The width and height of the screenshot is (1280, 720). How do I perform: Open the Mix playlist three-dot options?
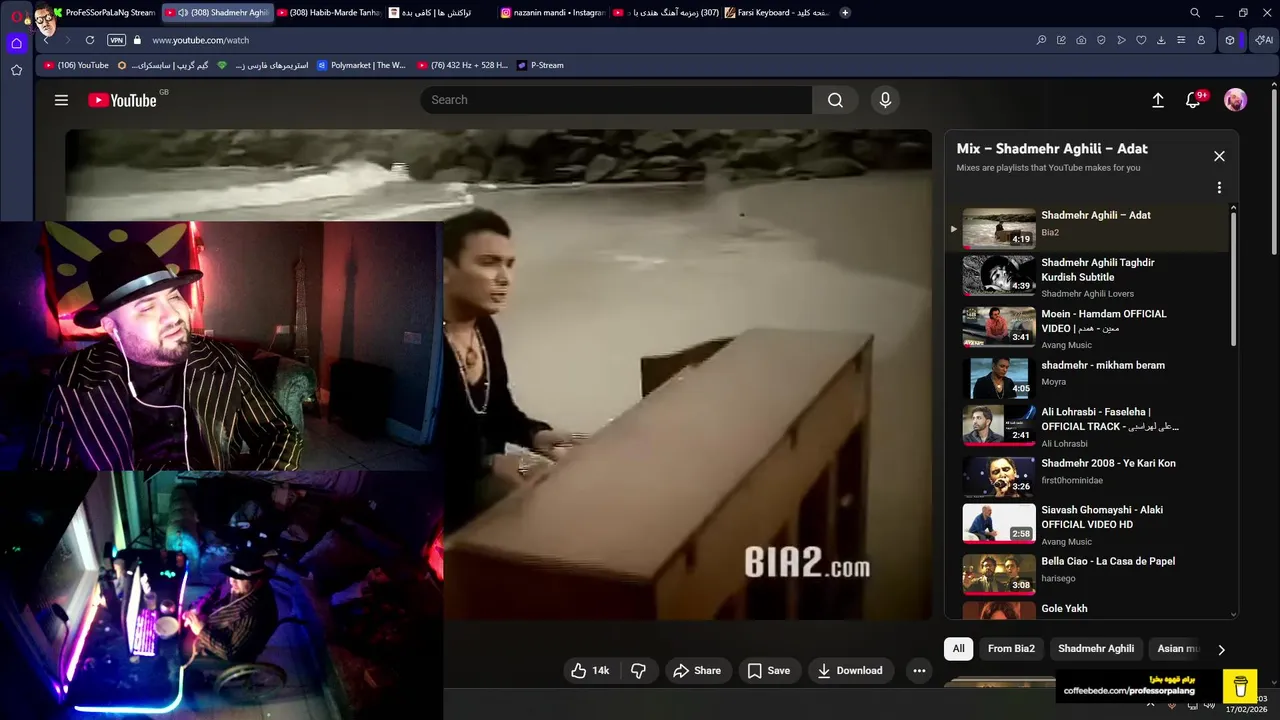(x=1219, y=188)
